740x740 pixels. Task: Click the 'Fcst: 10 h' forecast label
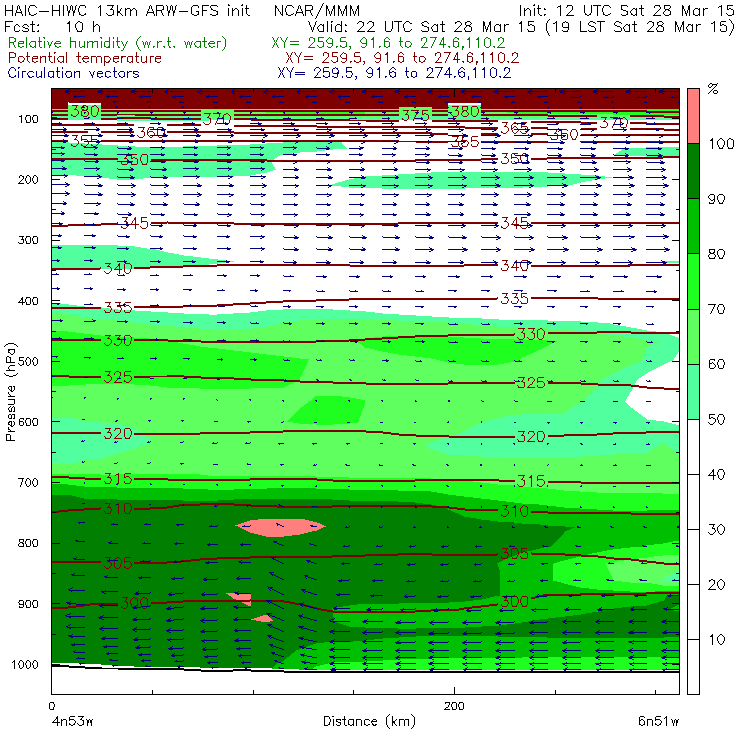[x=52, y=26]
